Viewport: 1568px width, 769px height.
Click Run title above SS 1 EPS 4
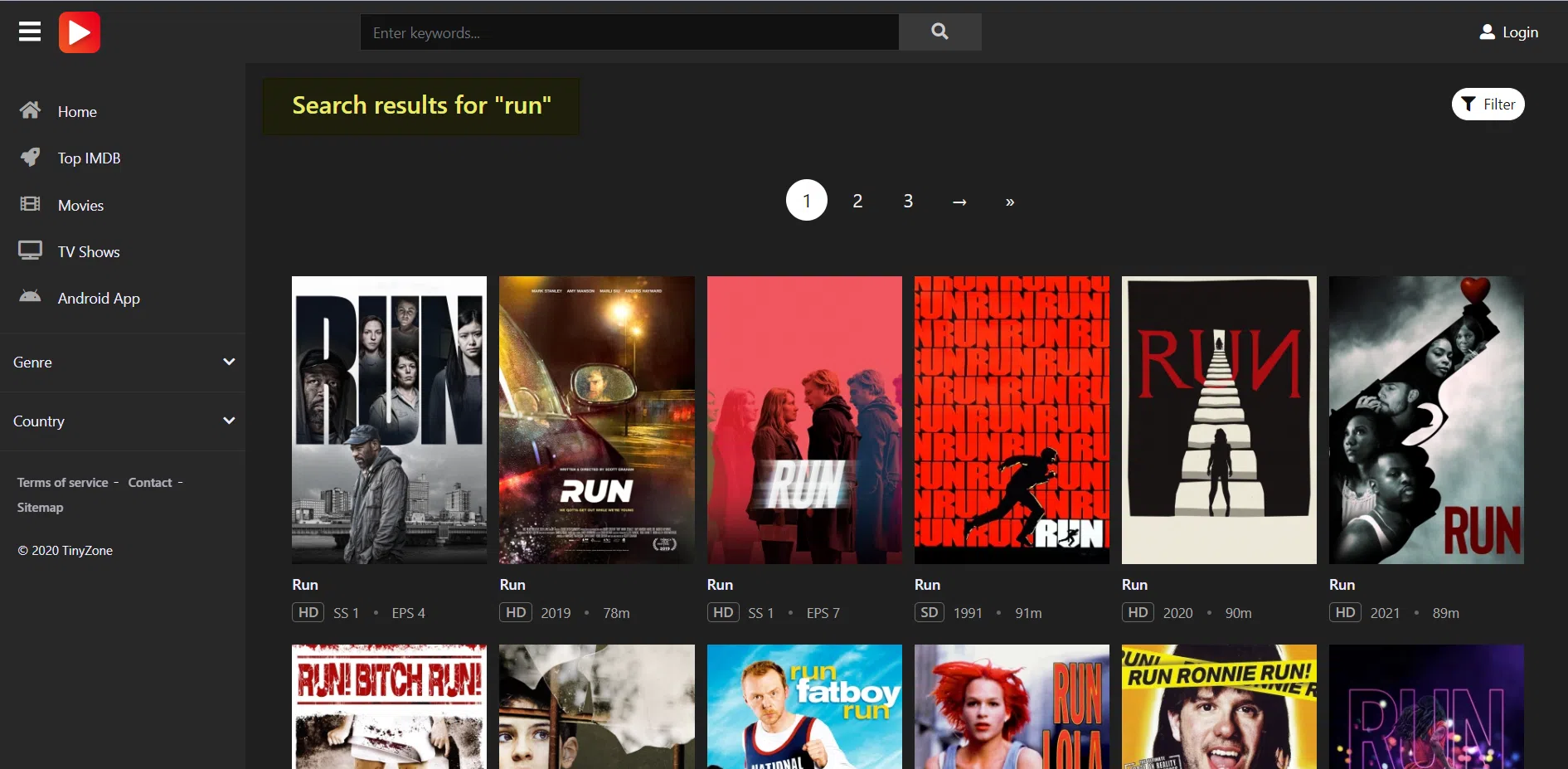(x=305, y=585)
